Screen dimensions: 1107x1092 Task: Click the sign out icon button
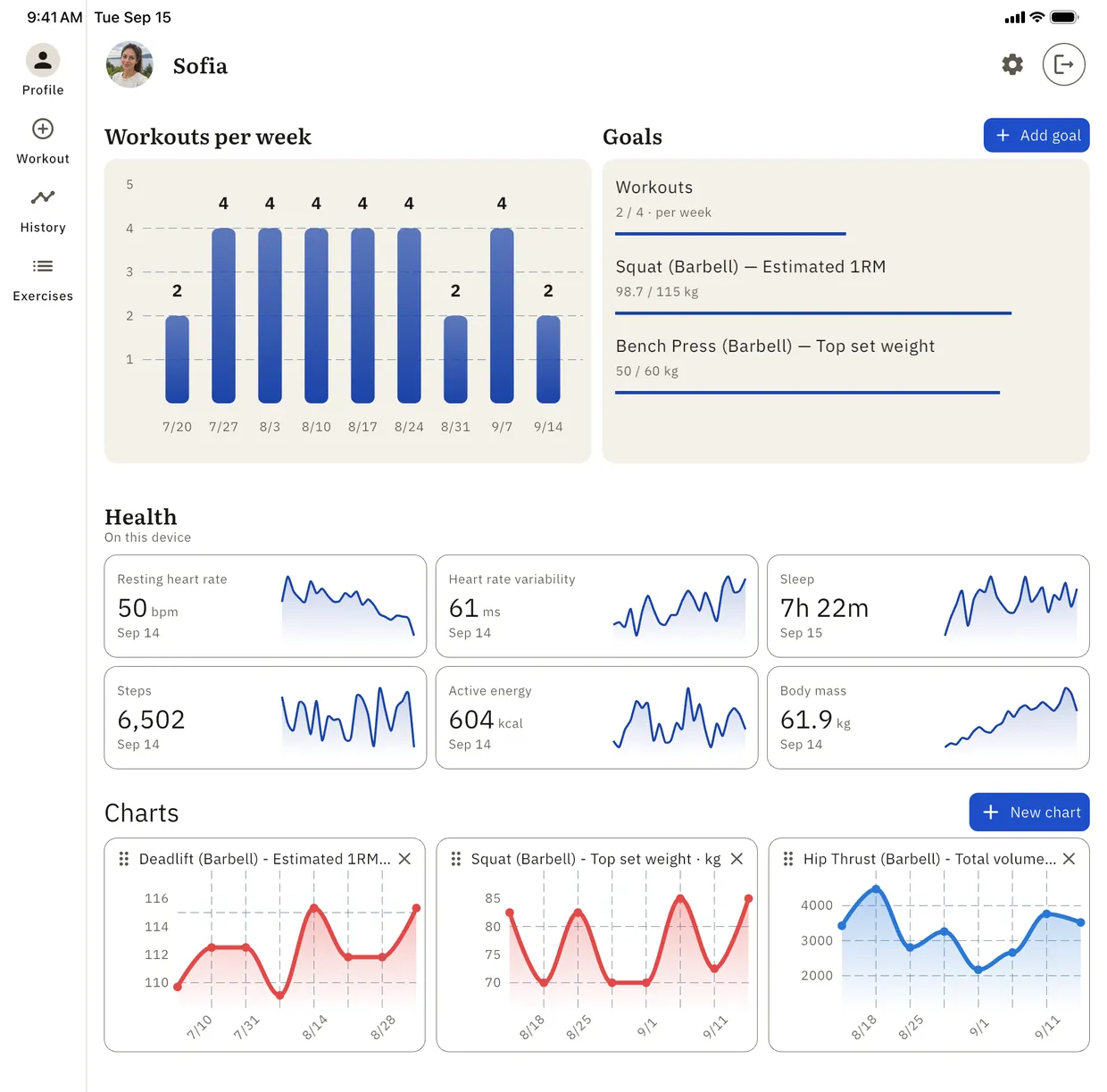(1064, 64)
